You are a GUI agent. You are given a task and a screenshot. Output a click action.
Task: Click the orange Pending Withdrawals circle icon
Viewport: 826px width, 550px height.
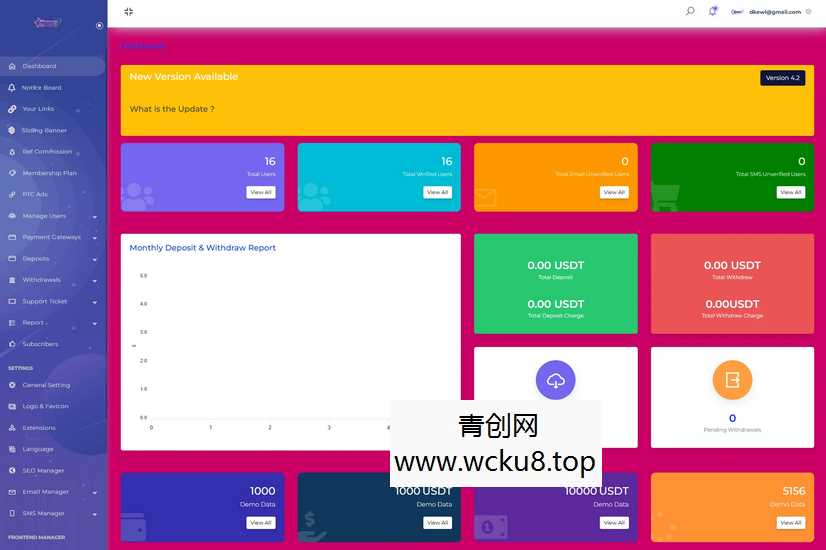[732, 380]
